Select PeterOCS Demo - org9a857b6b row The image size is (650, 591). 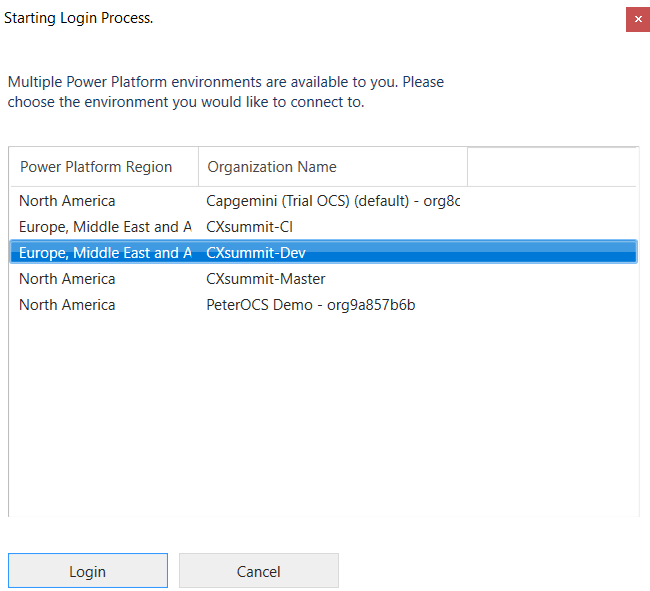point(323,305)
